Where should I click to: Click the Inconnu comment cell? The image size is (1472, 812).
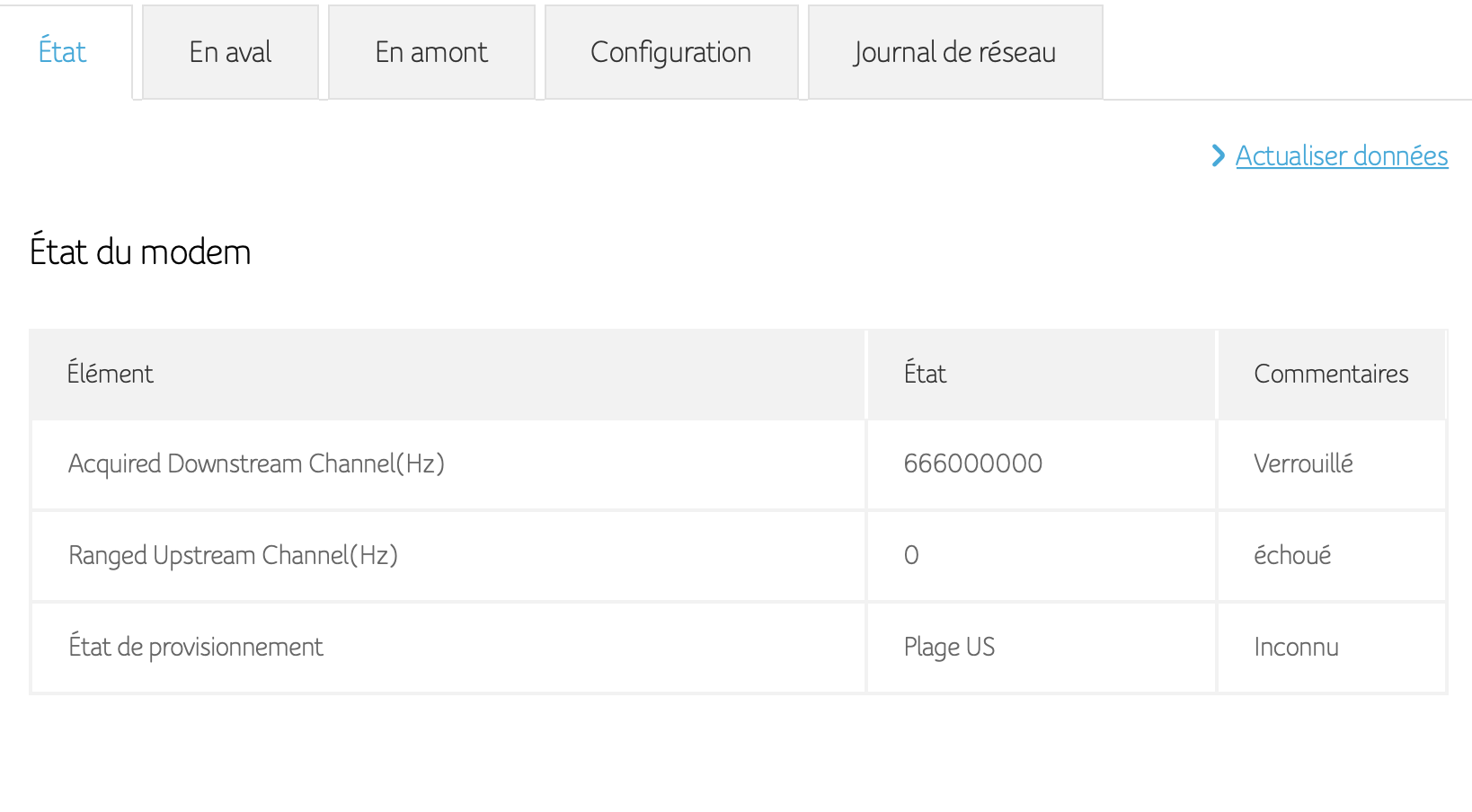pos(1296,647)
